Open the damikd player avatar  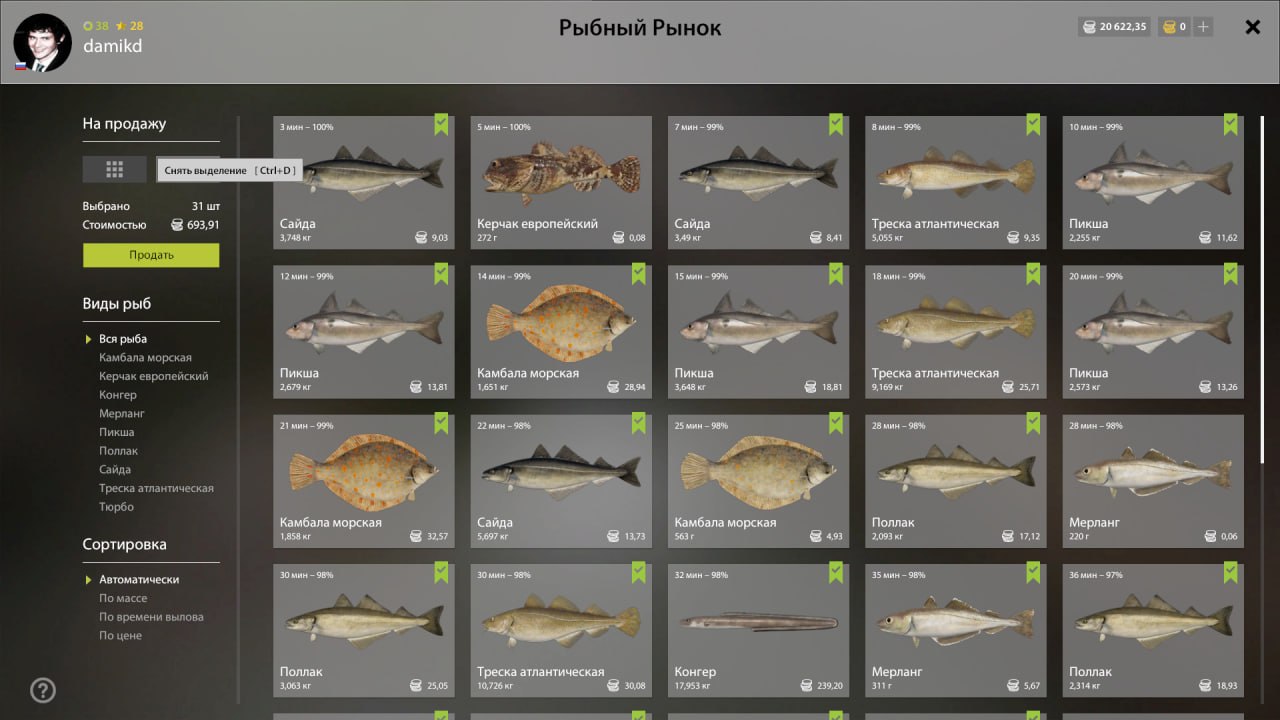(43, 42)
